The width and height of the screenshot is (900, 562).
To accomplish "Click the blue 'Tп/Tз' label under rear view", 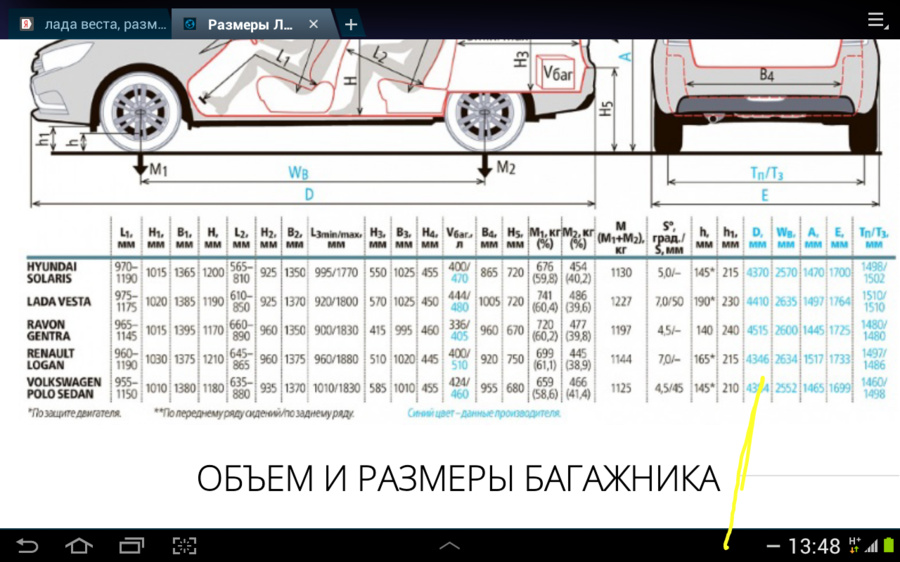I will (766, 173).
